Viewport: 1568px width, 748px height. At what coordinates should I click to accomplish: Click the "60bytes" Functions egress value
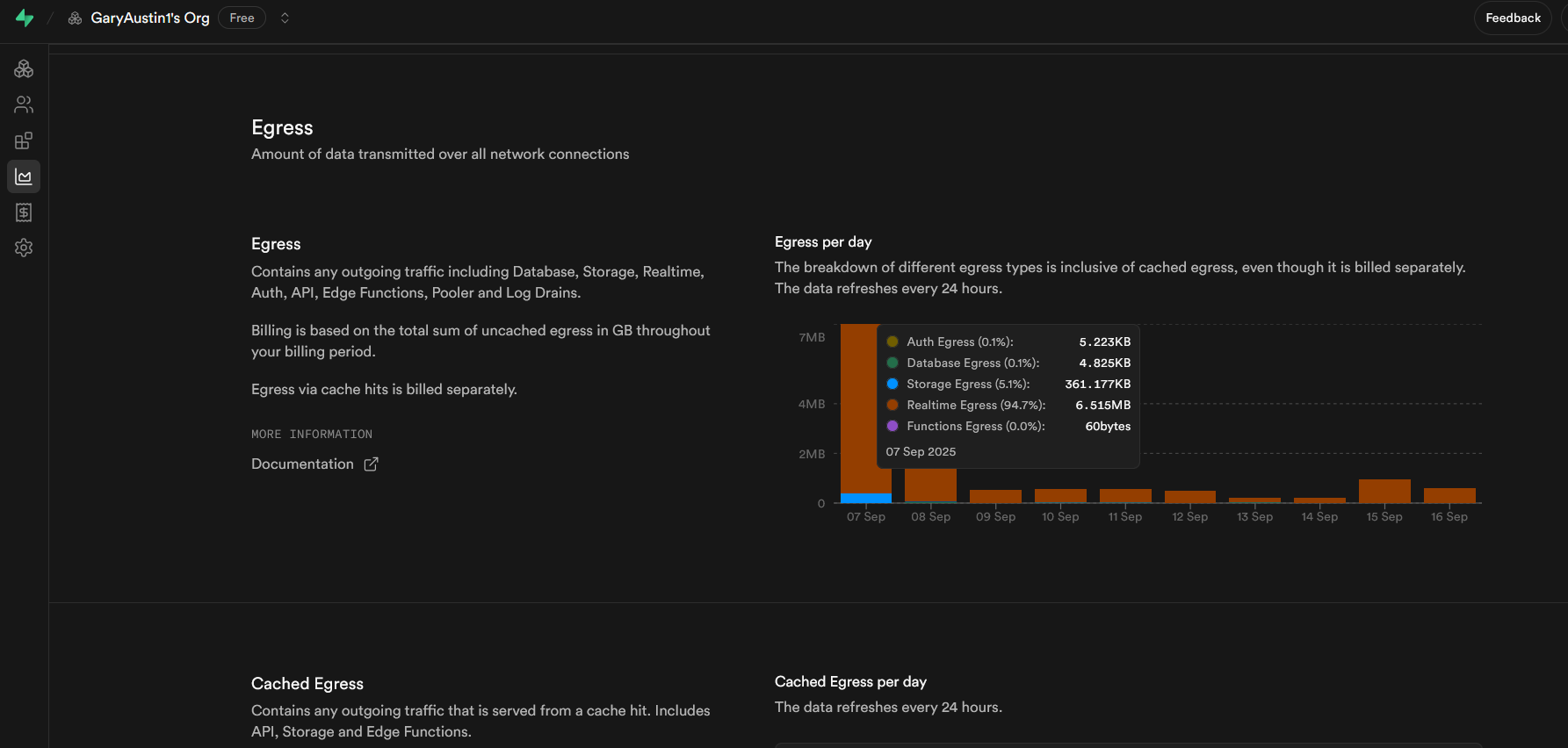pyautogui.click(x=1108, y=426)
